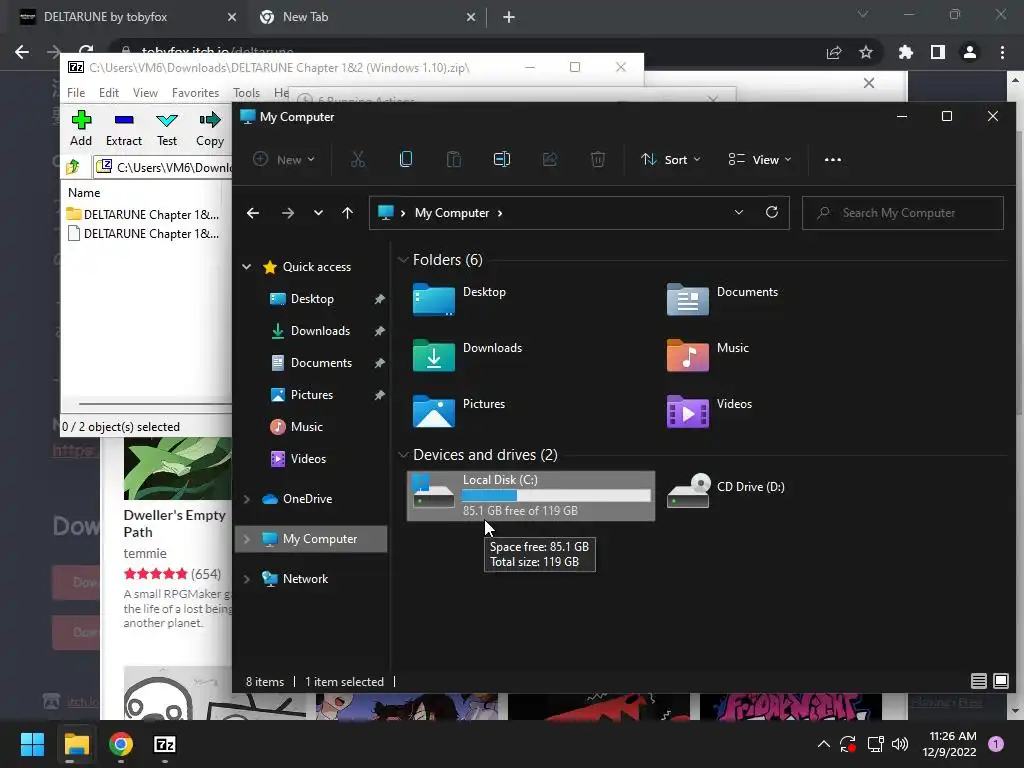Expand the Network tree node
1024x768 pixels.
click(x=247, y=579)
